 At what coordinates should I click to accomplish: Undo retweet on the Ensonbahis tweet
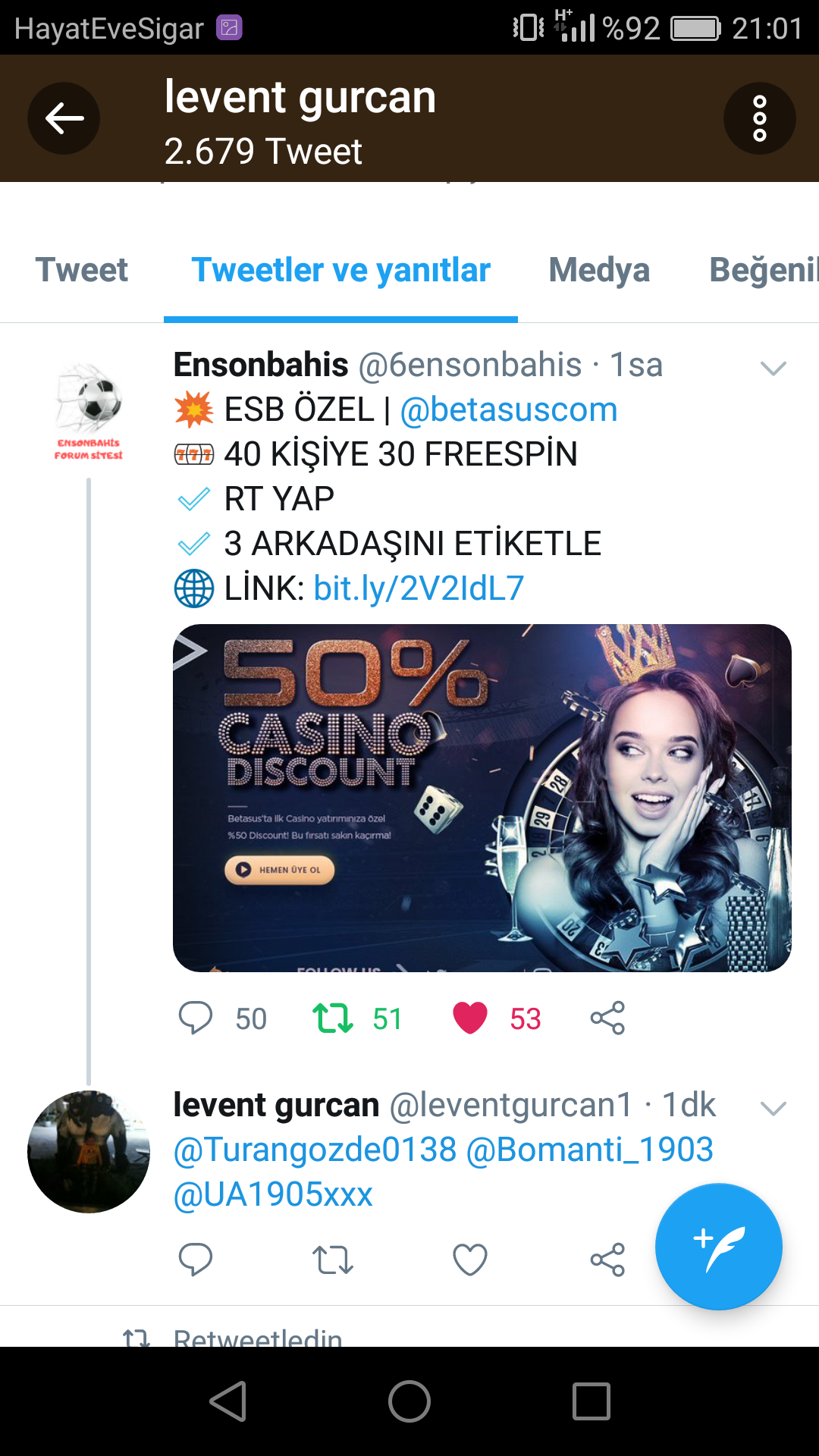click(x=333, y=1018)
